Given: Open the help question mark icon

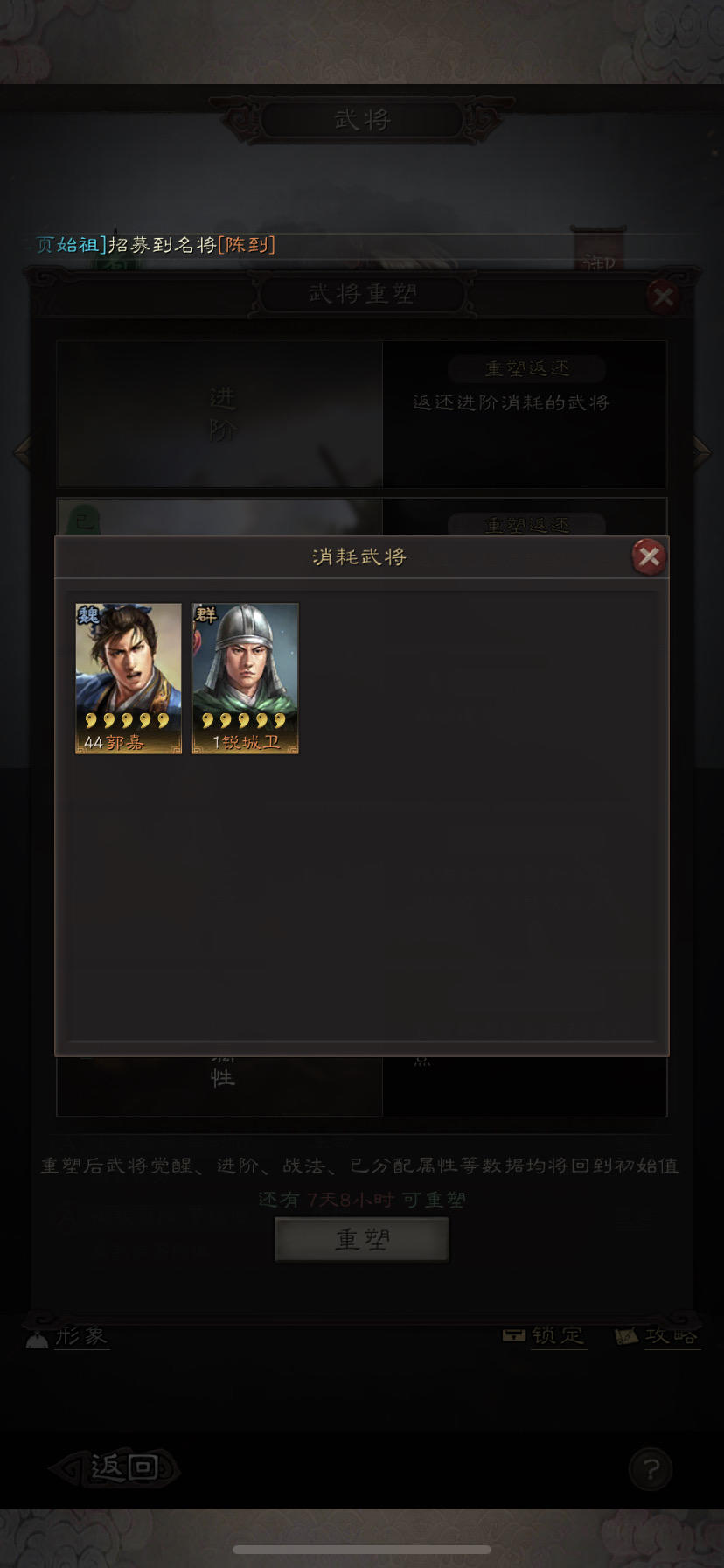Looking at the screenshot, I should pyautogui.click(x=650, y=1468).
